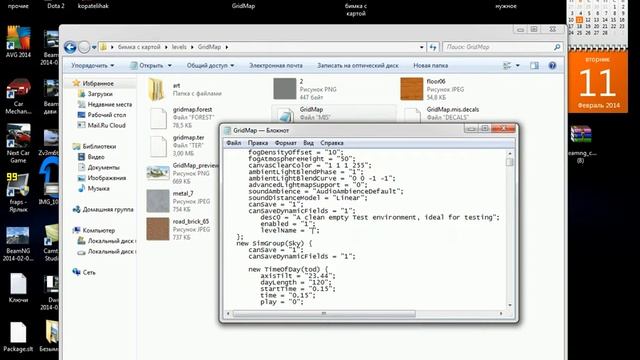Open address bar history dropdown arrow
The width and height of the screenshot is (640, 360).
tap(422, 47)
